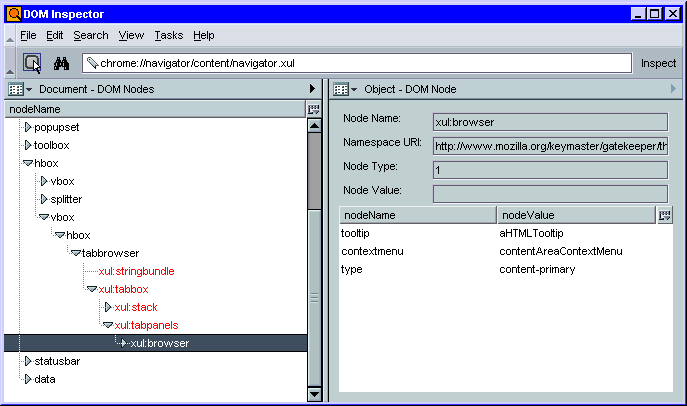Click the binoculars find node icon
The image size is (687, 406).
60,63
